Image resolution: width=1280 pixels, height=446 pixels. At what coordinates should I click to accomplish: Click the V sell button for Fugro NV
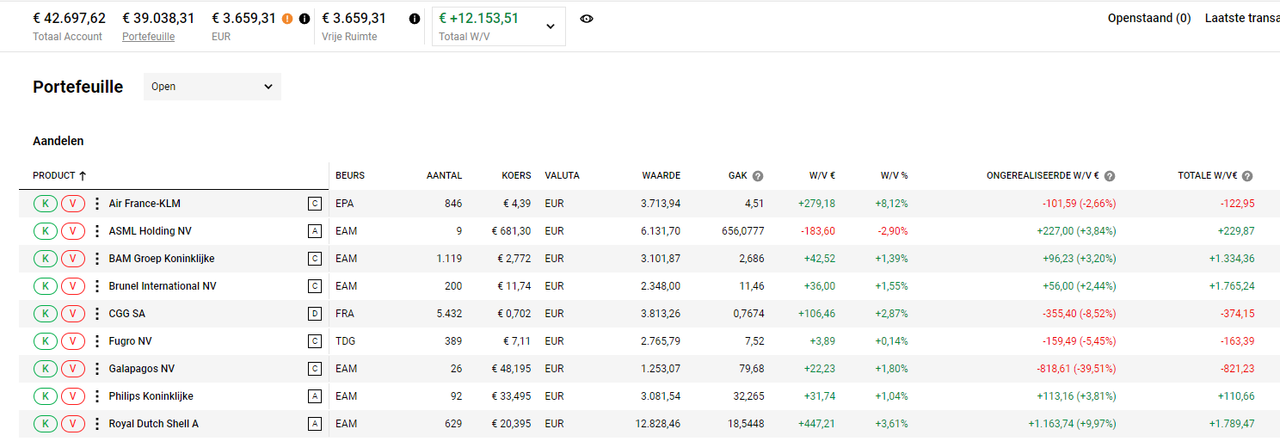click(x=74, y=341)
